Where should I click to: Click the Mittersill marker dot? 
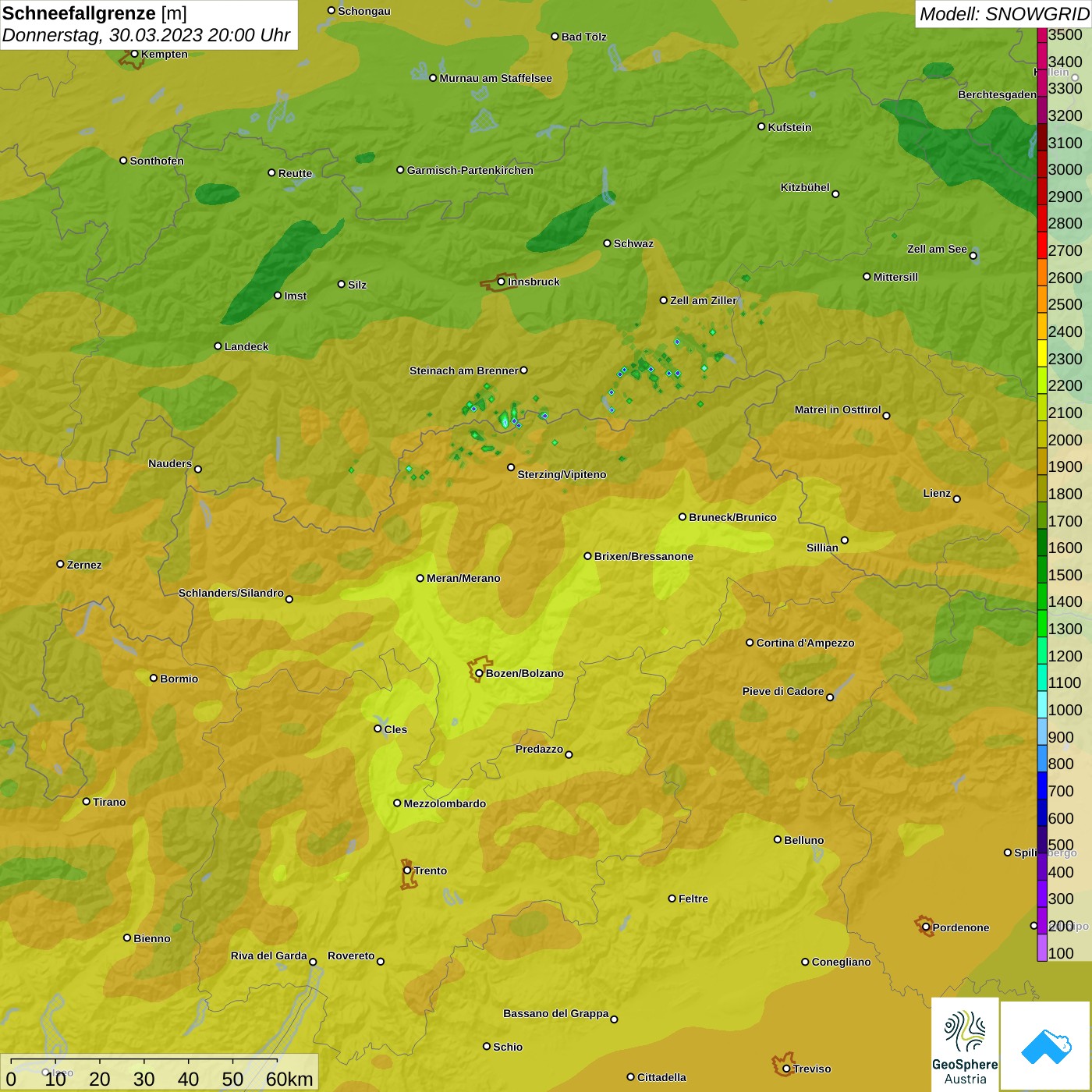[x=867, y=276]
